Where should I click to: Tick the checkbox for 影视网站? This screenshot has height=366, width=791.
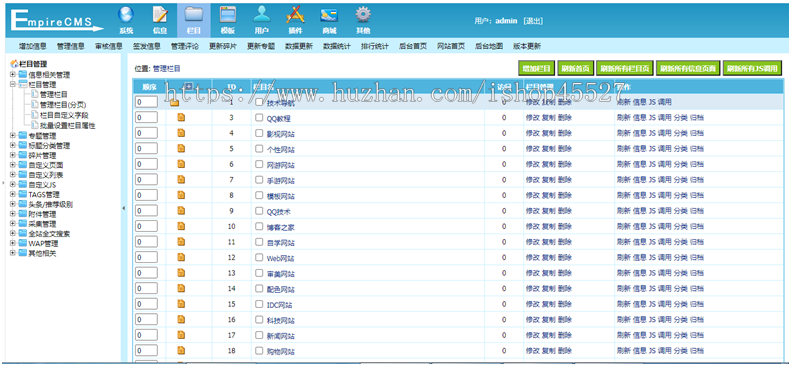pos(259,134)
